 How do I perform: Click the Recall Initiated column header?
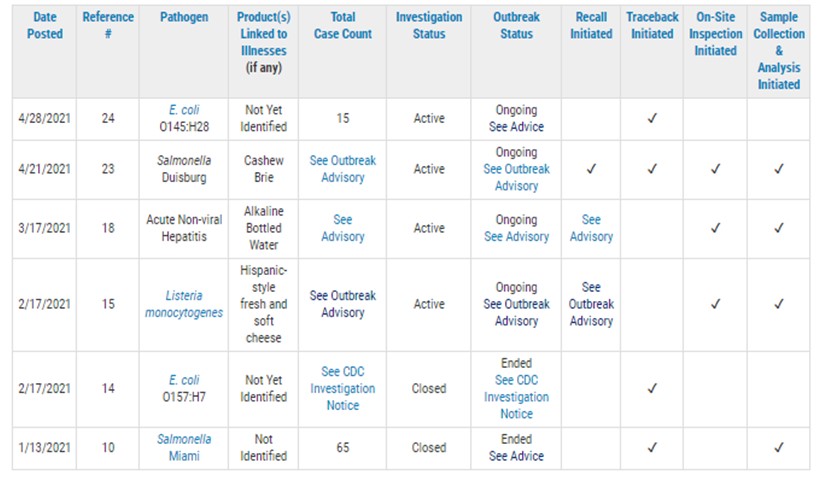point(591,26)
